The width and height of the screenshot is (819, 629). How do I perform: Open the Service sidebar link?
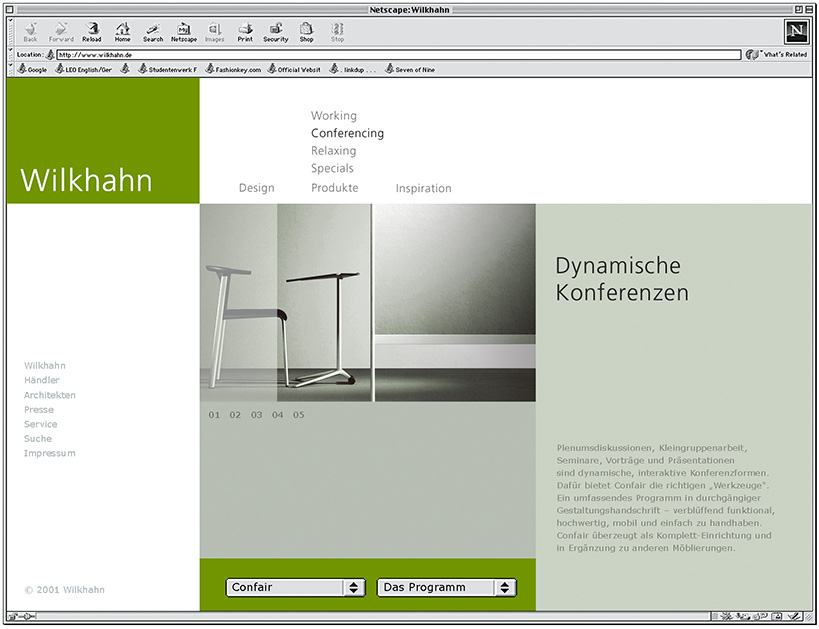[41, 424]
